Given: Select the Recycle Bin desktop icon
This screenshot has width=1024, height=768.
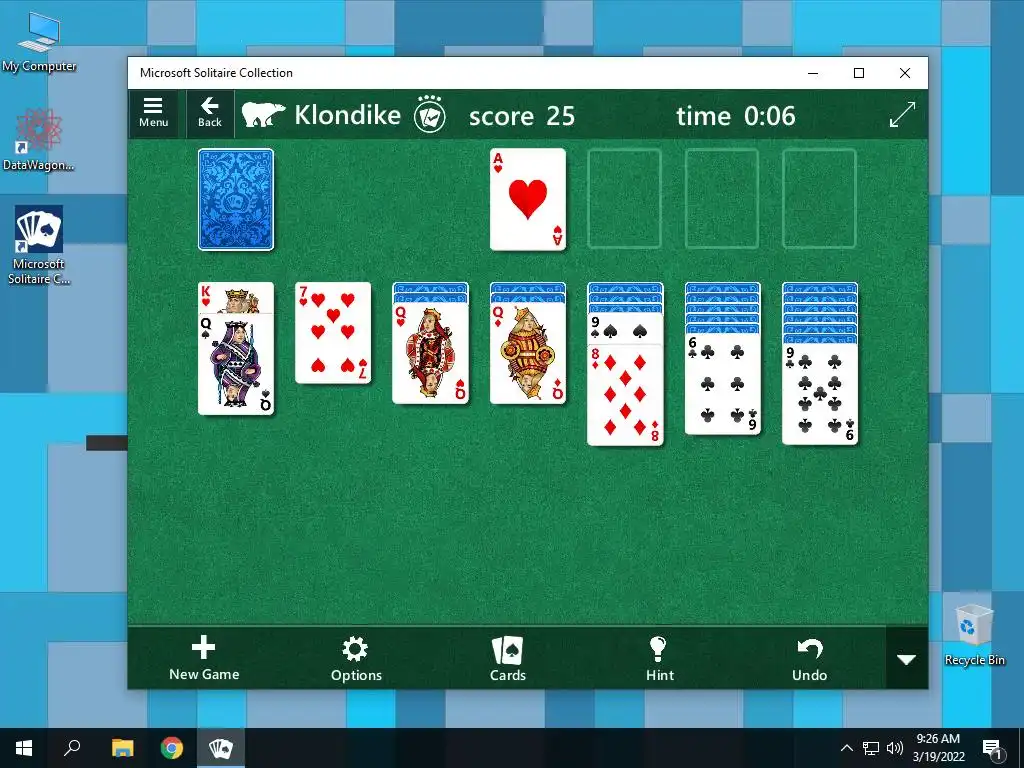Looking at the screenshot, I should (974, 635).
